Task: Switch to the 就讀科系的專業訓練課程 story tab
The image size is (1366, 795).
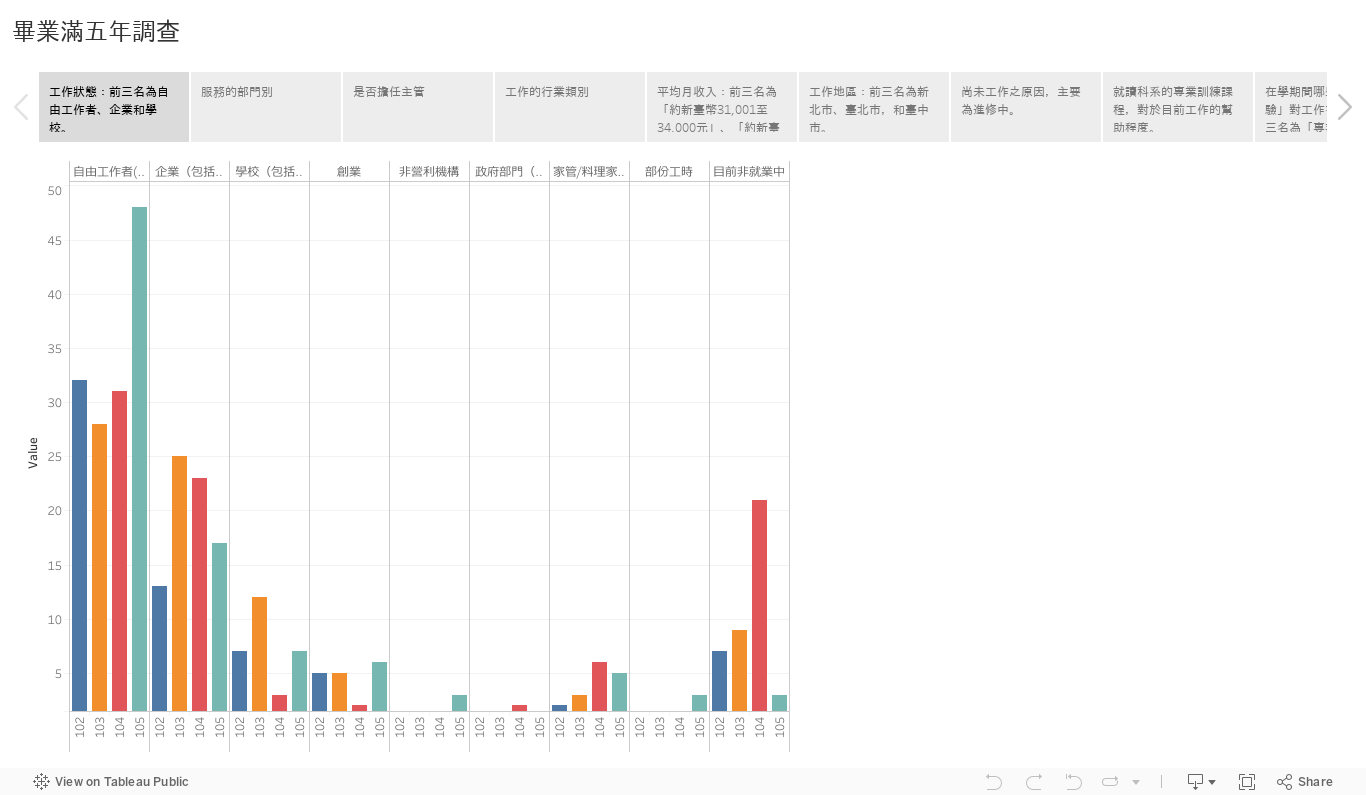Action: point(1178,107)
